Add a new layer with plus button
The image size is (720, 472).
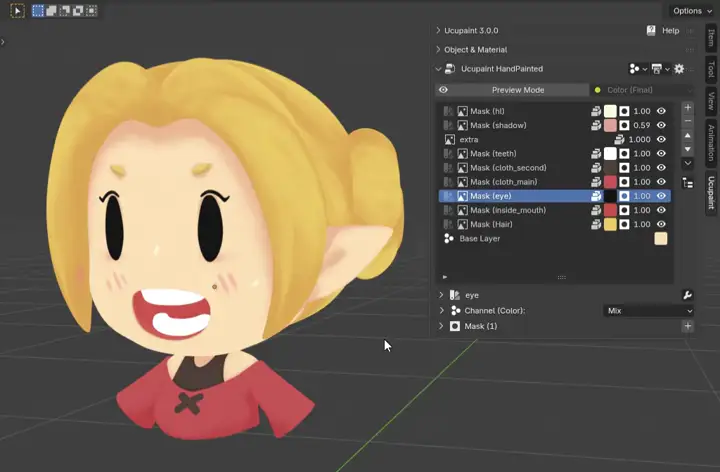coord(688,107)
